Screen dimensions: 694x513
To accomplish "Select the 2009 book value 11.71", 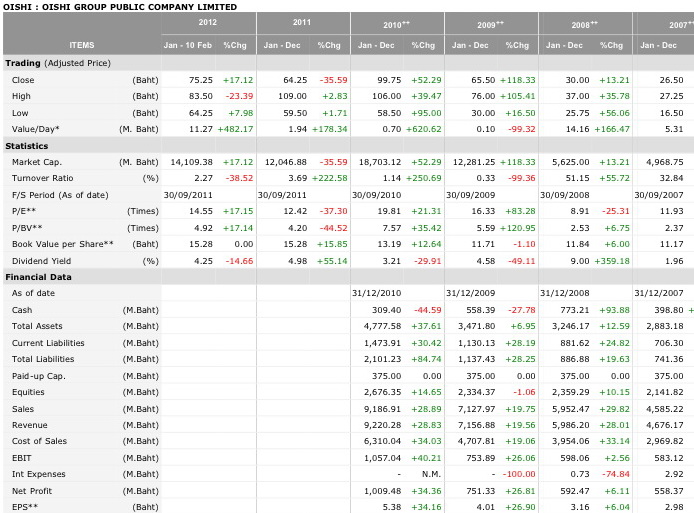I will 483,244.
